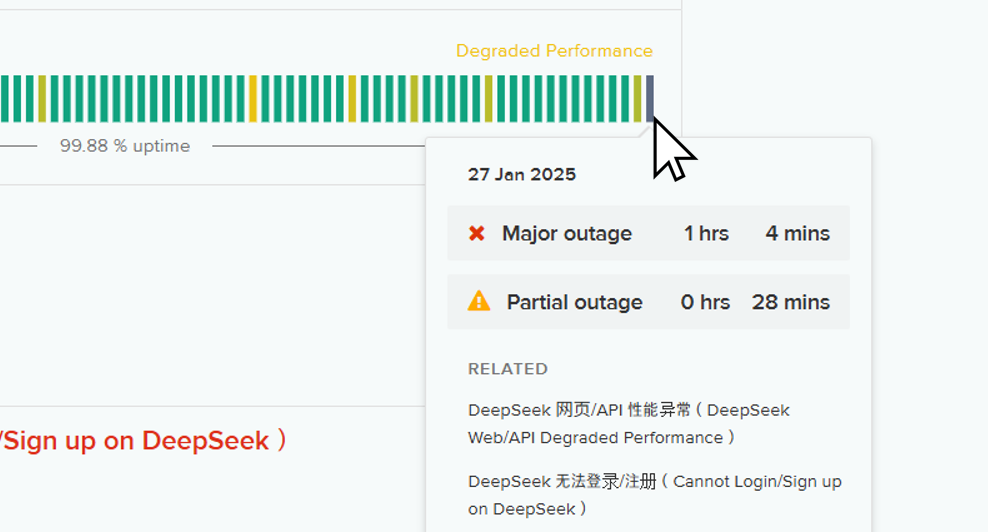The height and width of the screenshot is (532, 988).
Task: Open the Cannot Login/Sign up on DeepSeek tooltip link
Action: [x=655, y=495]
